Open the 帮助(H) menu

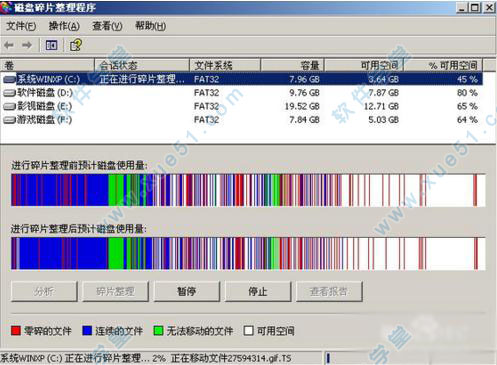[150, 26]
